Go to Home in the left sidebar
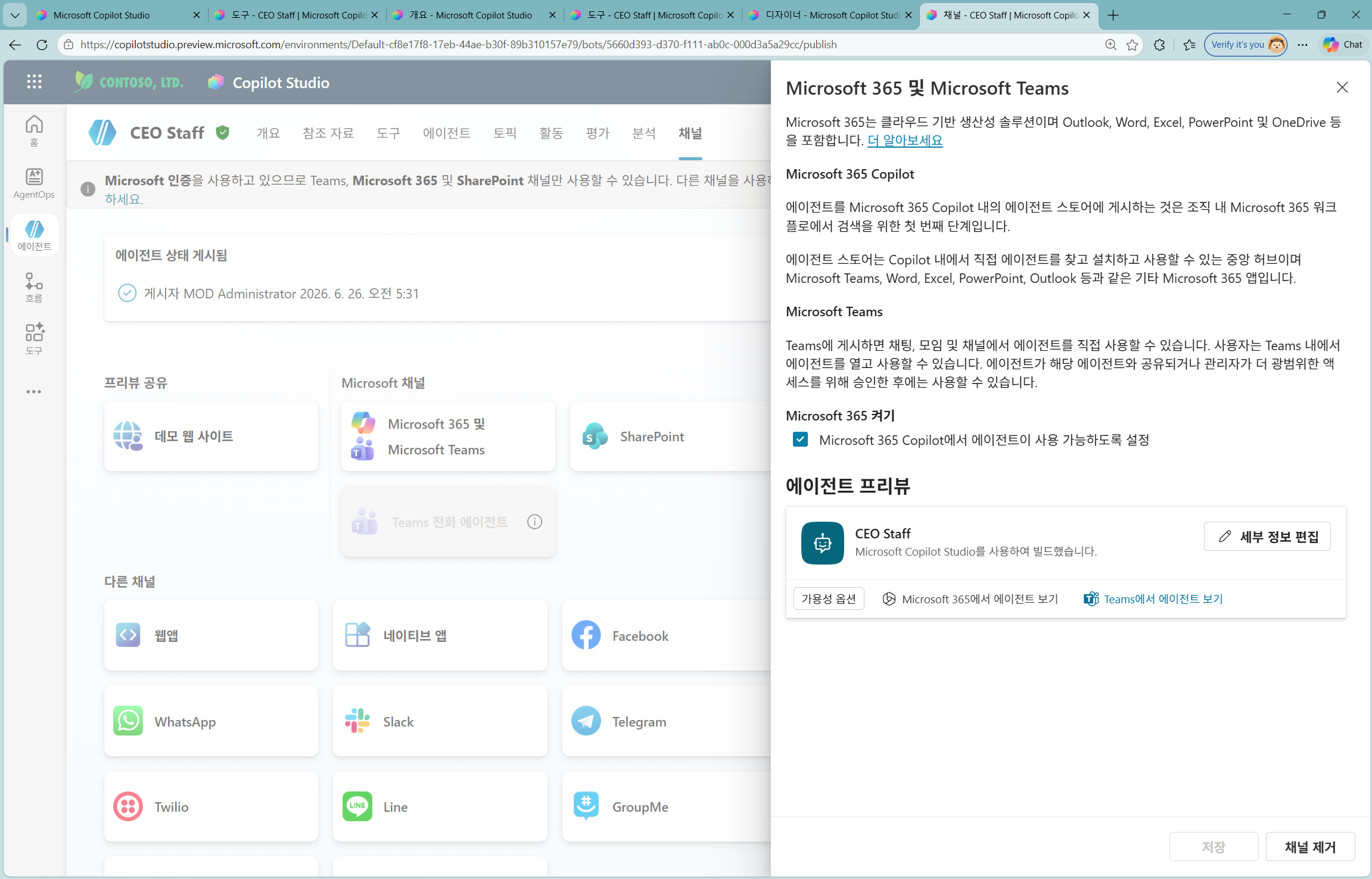Image resolution: width=1372 pixels, height=879 pixels. pyautogui.click(x=34, y=130)
